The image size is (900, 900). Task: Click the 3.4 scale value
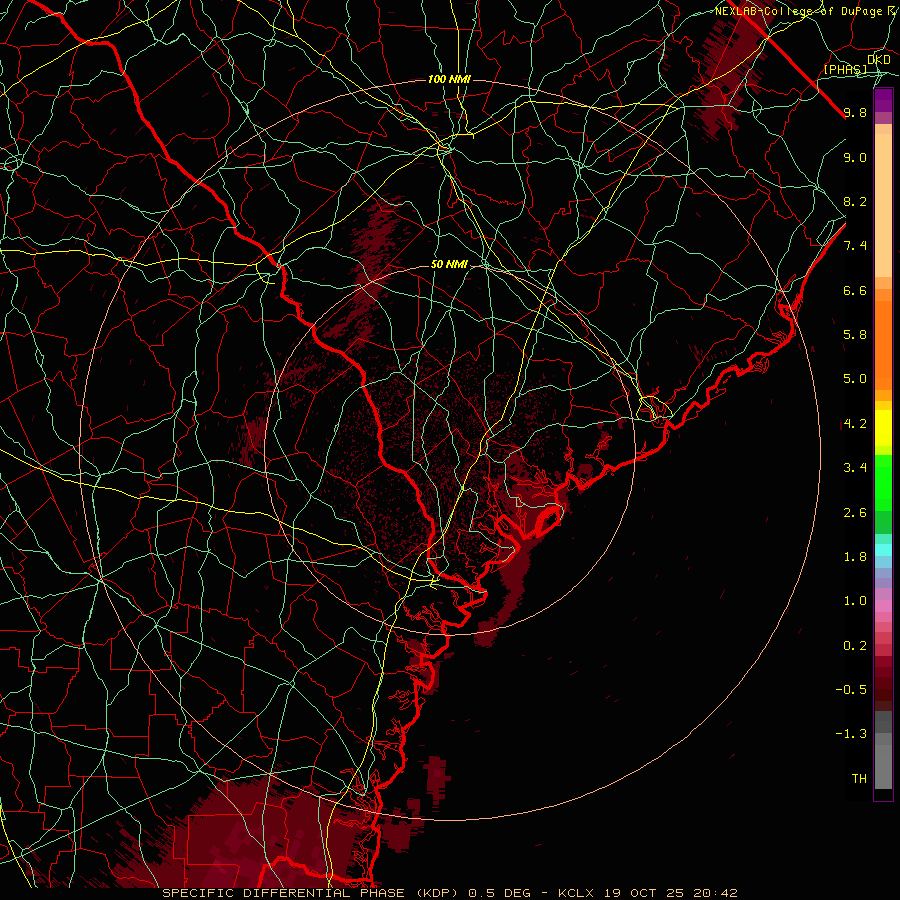point(855,468)
